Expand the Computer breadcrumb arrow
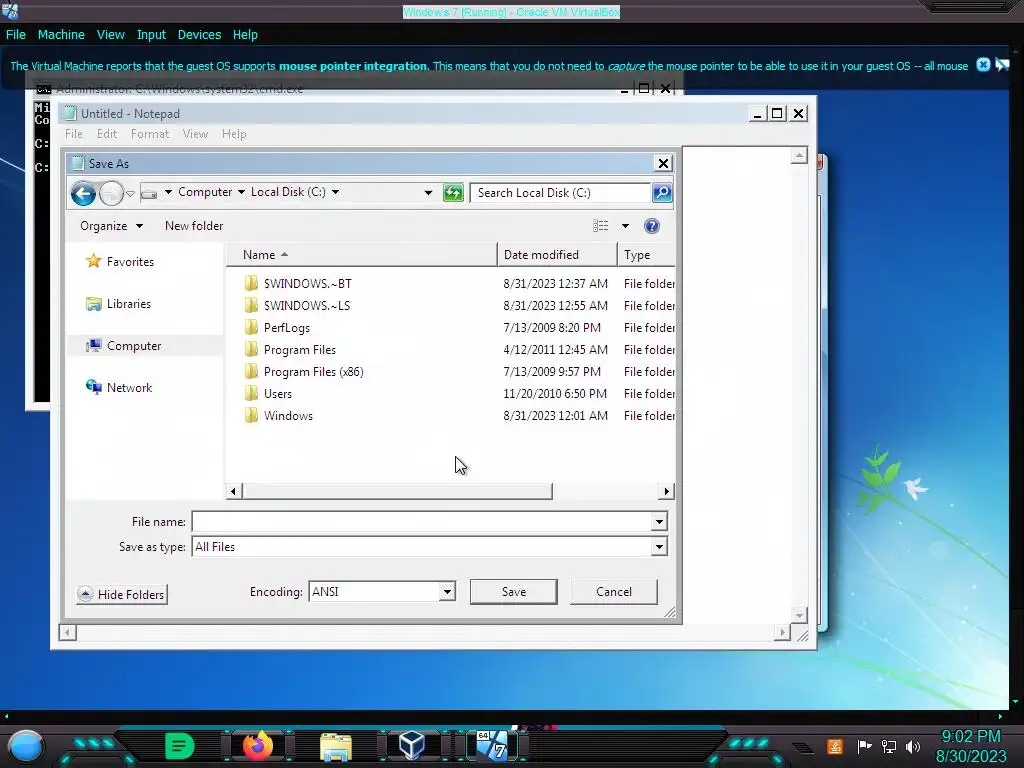The image size is (1024, 768). click(241, 192)
